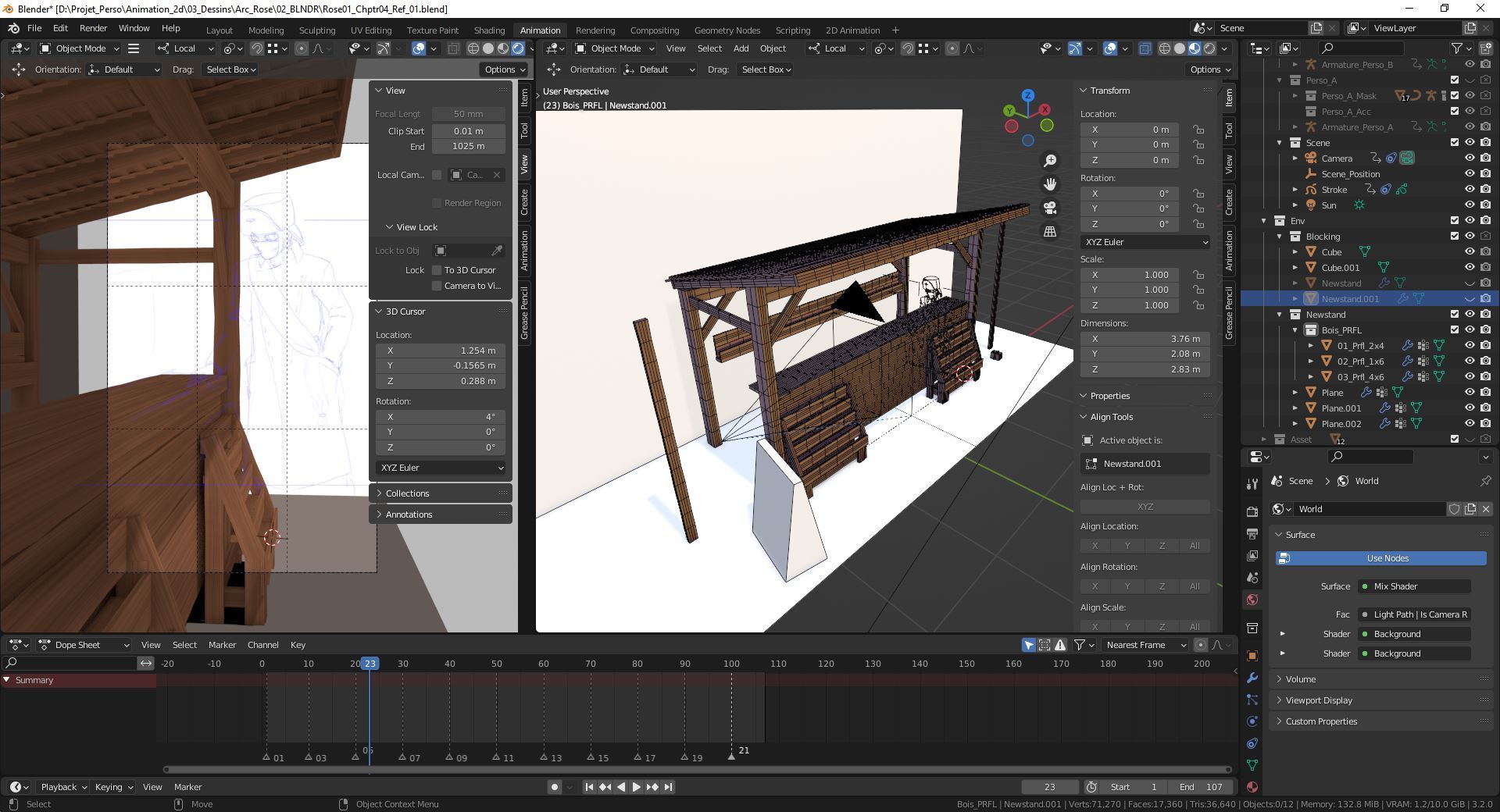Switch perspective/orthographic with grid gizmo

click(1050, 232)
